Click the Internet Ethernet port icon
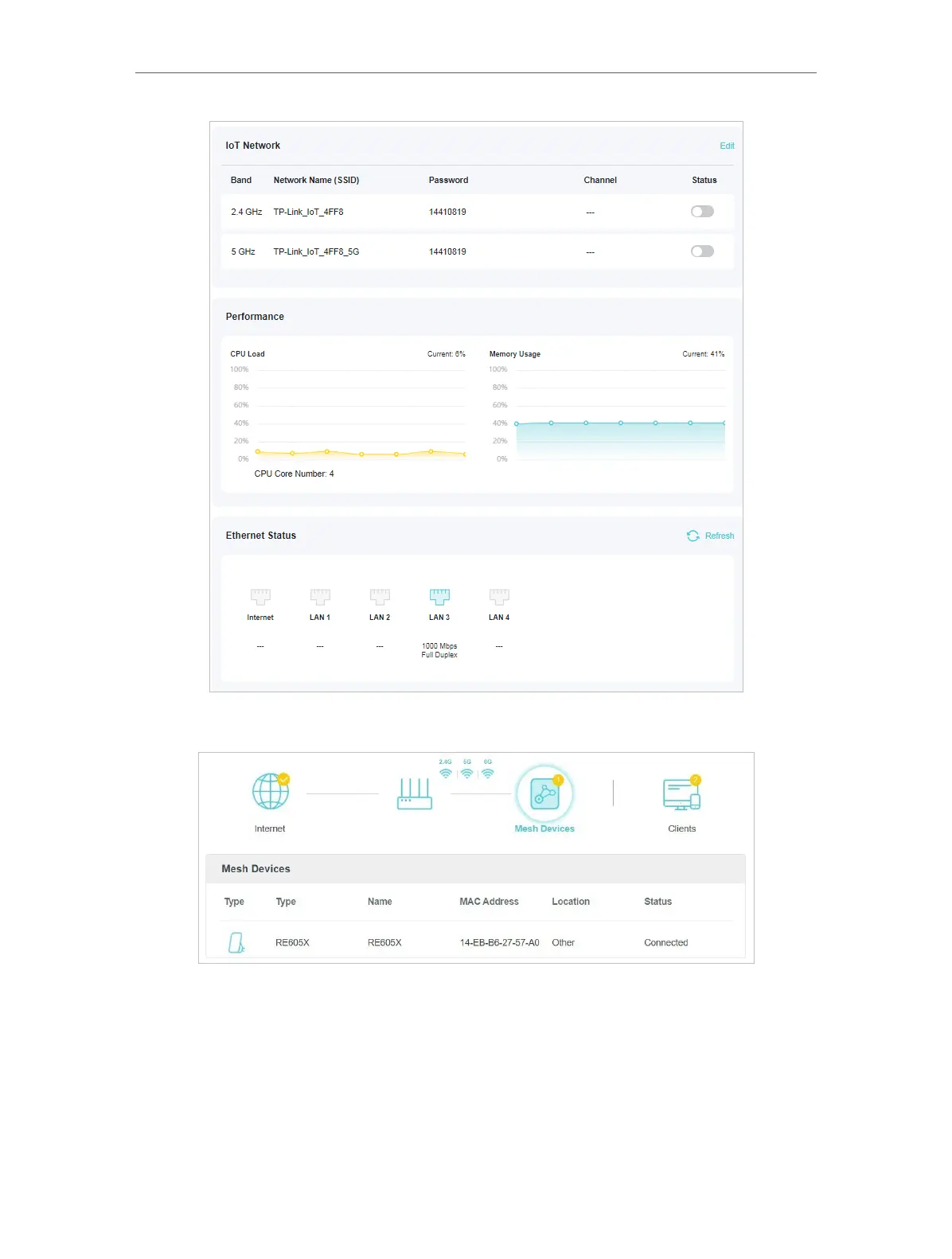The image size is (952, 1259). pyautogui.click(x=260, y=597)
